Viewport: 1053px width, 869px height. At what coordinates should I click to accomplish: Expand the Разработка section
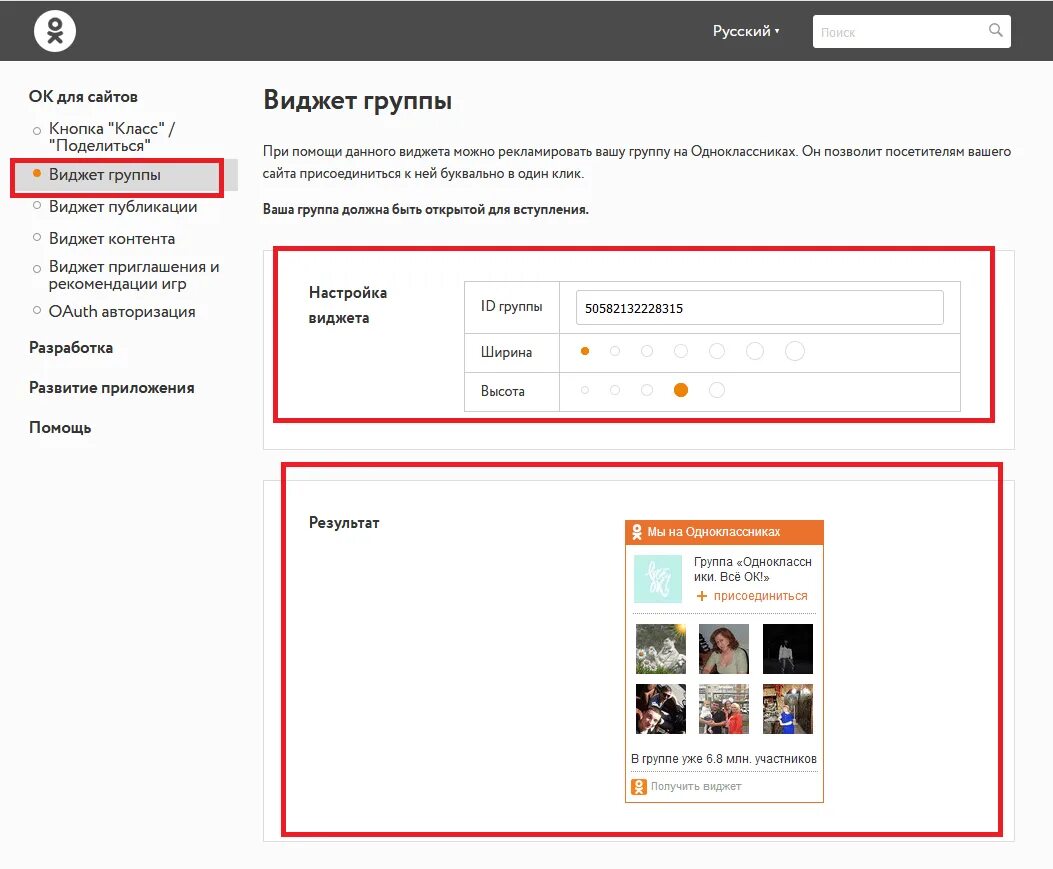[x=71, y=348]
